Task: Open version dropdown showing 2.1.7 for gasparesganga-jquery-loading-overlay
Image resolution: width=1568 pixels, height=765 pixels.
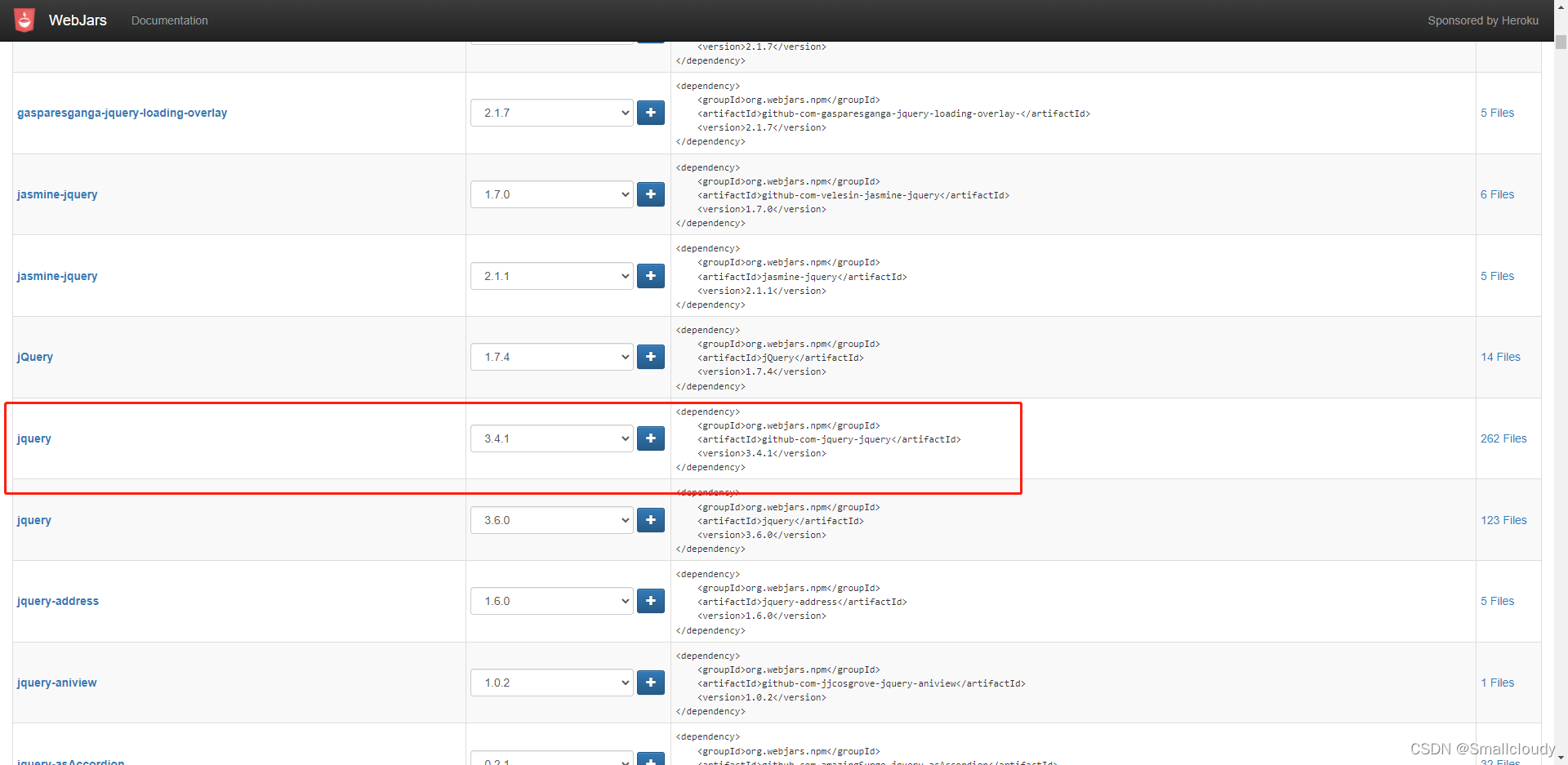Action: (552, 113)
